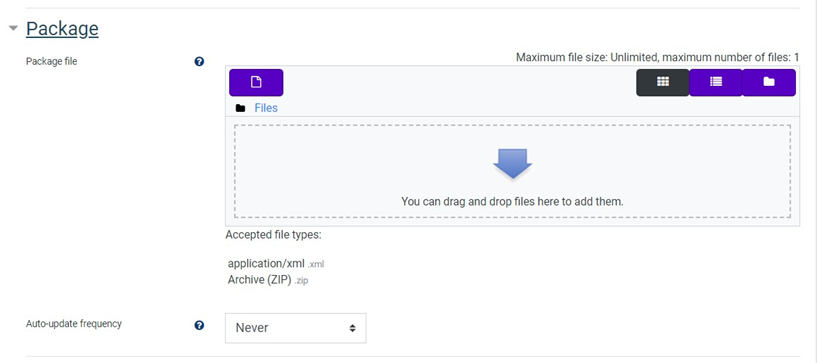The image size is (817, 363).
Task: Click the up-down arrows of the Never select
Action: 353,328
